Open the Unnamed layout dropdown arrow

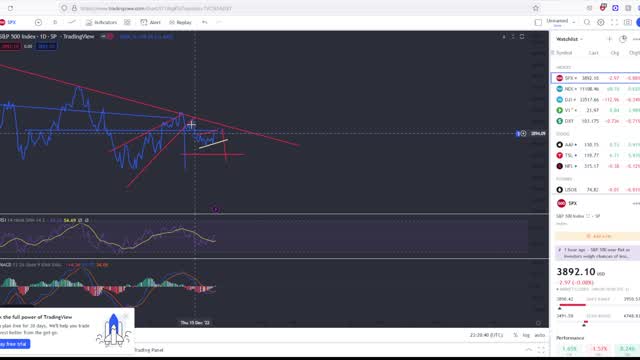574,22
